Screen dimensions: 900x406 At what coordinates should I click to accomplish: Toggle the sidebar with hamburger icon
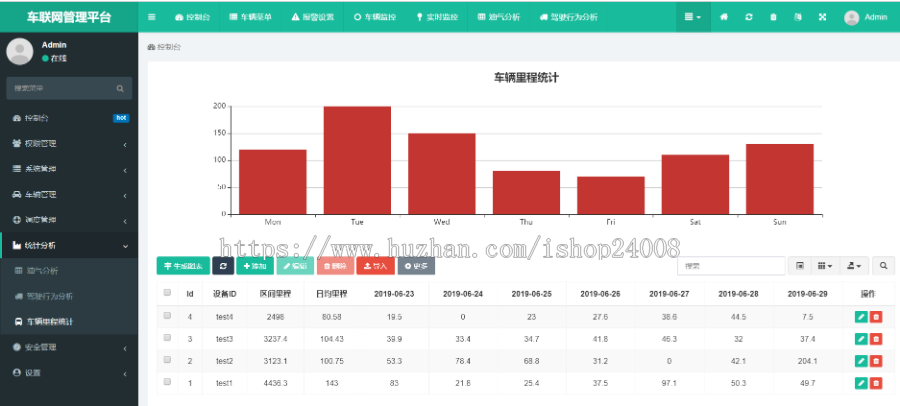(x=152, y=17)
